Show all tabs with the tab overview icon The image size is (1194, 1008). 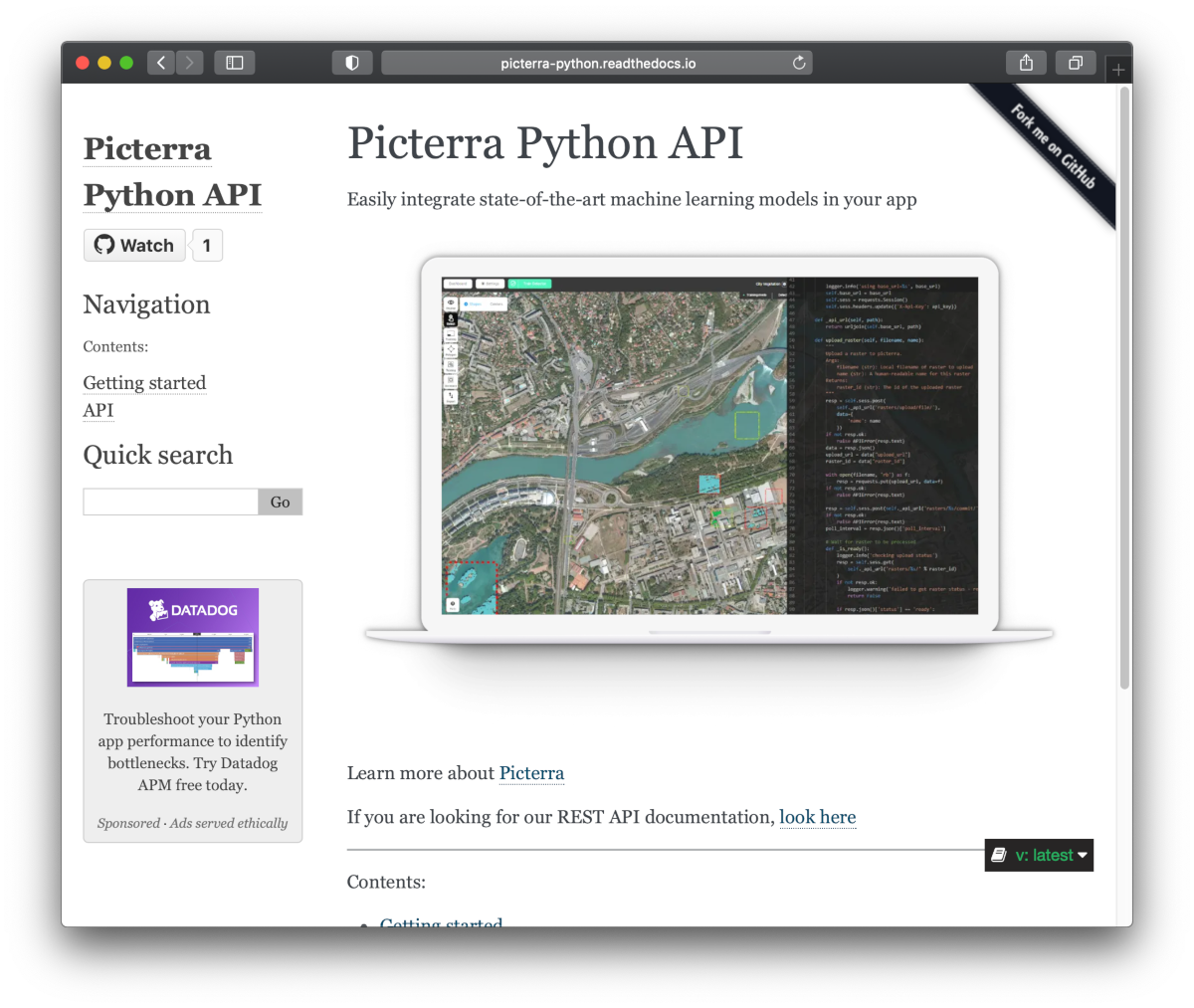coord(1076,62)
